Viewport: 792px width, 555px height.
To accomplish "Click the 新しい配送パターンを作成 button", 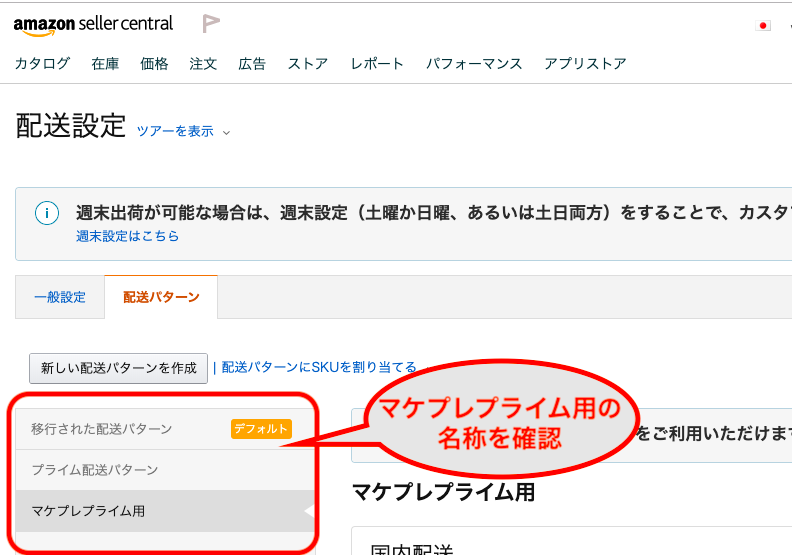I will [x=118, y=368].
